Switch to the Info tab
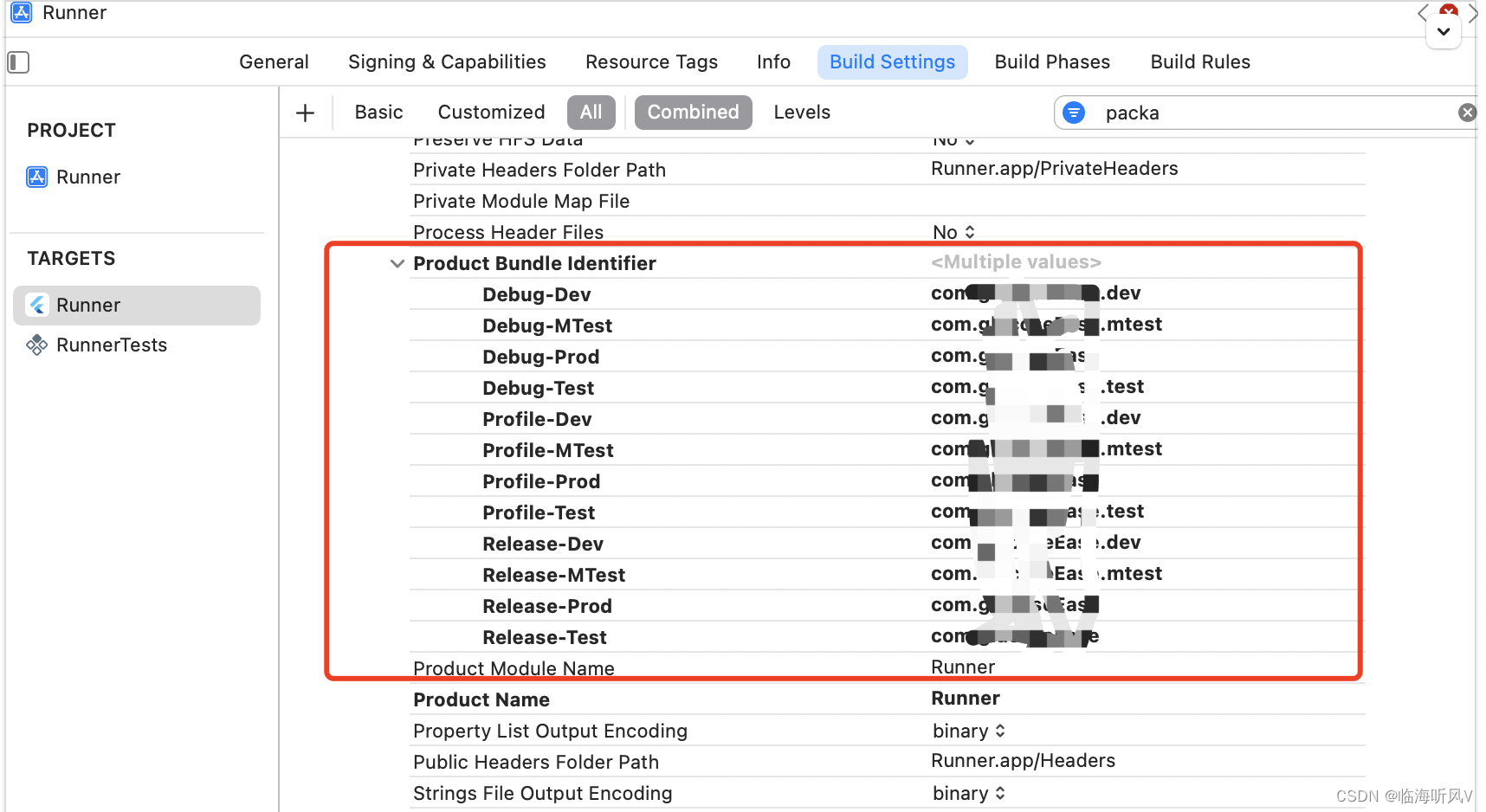Image resolution: width=1486 pixels, height=812 pixels. (x=773, y=62)
